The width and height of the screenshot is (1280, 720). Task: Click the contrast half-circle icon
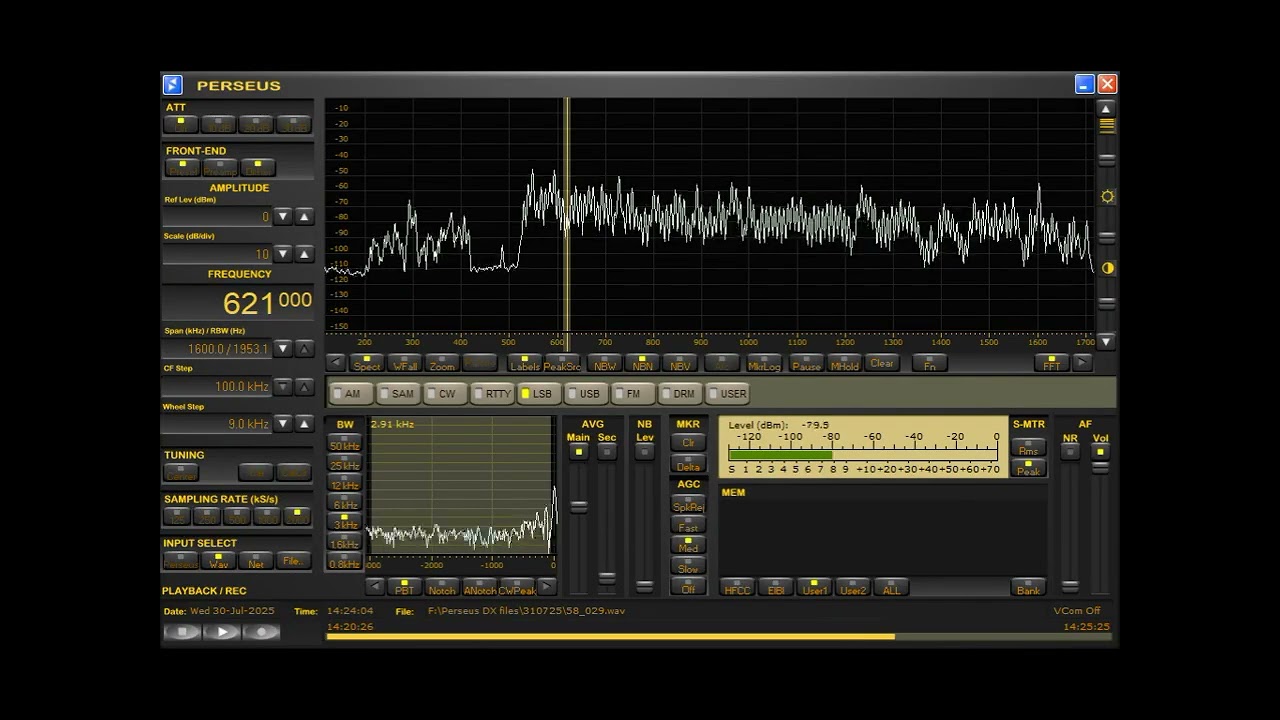(1107, 268)
